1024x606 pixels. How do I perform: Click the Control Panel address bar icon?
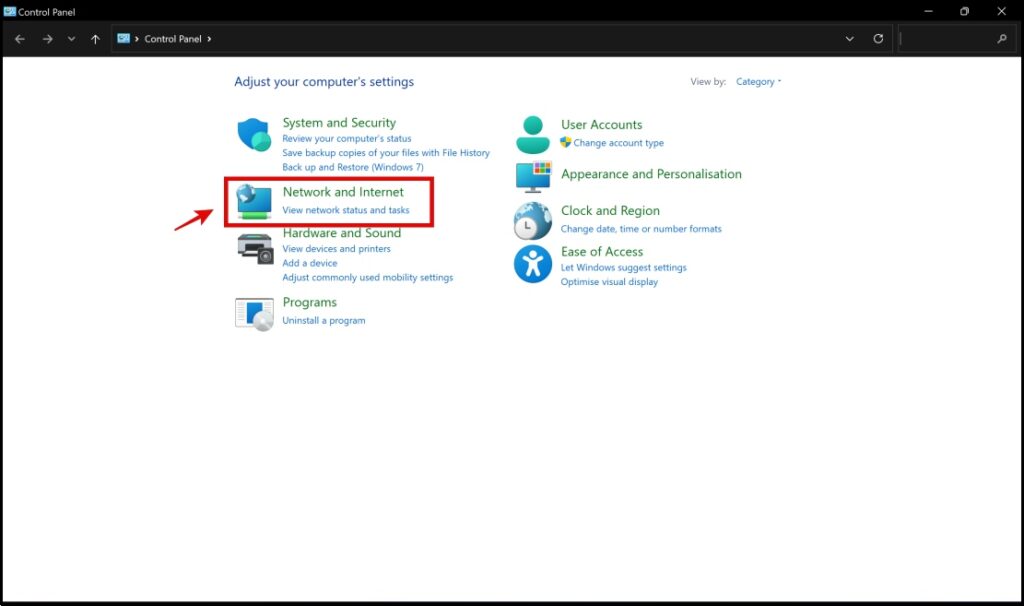click(x=123, y=39)
